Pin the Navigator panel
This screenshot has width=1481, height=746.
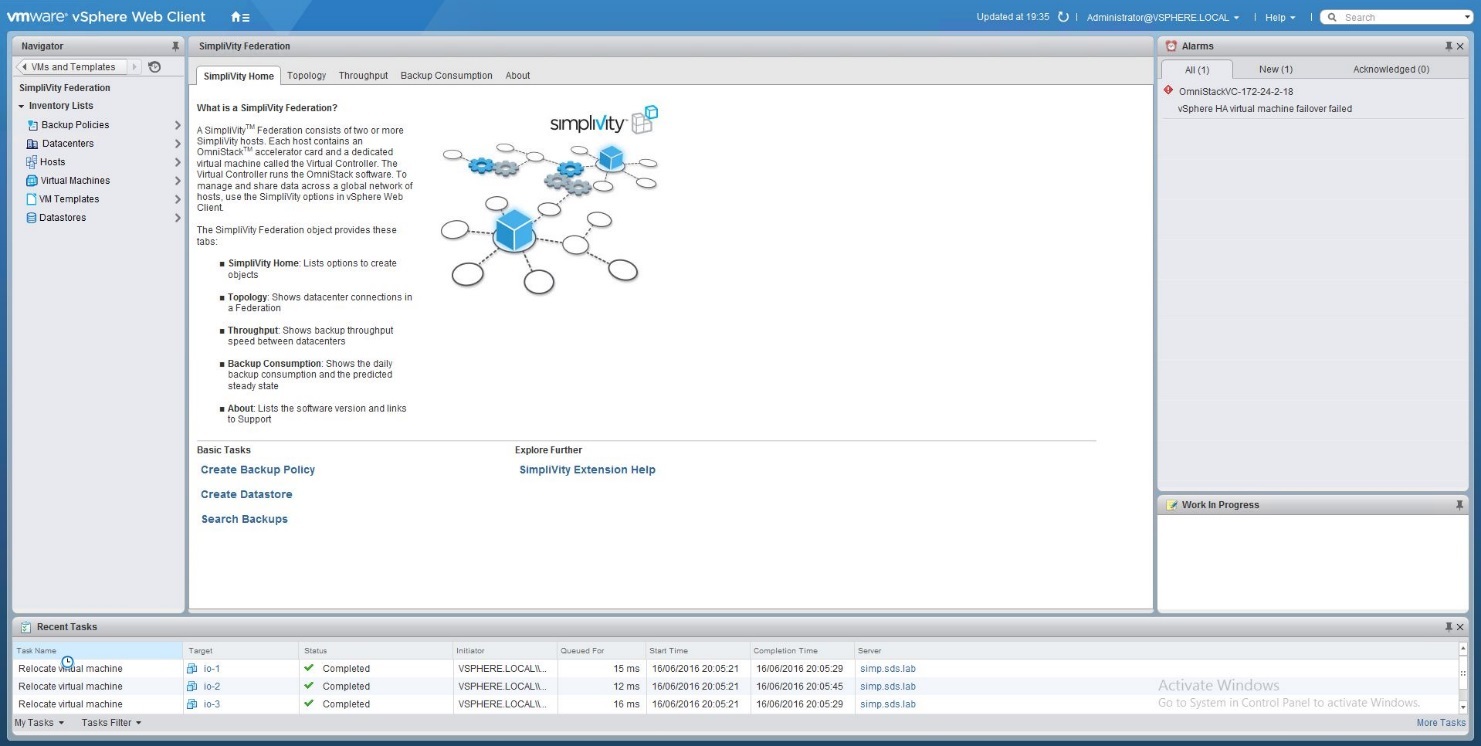(176, 46)
